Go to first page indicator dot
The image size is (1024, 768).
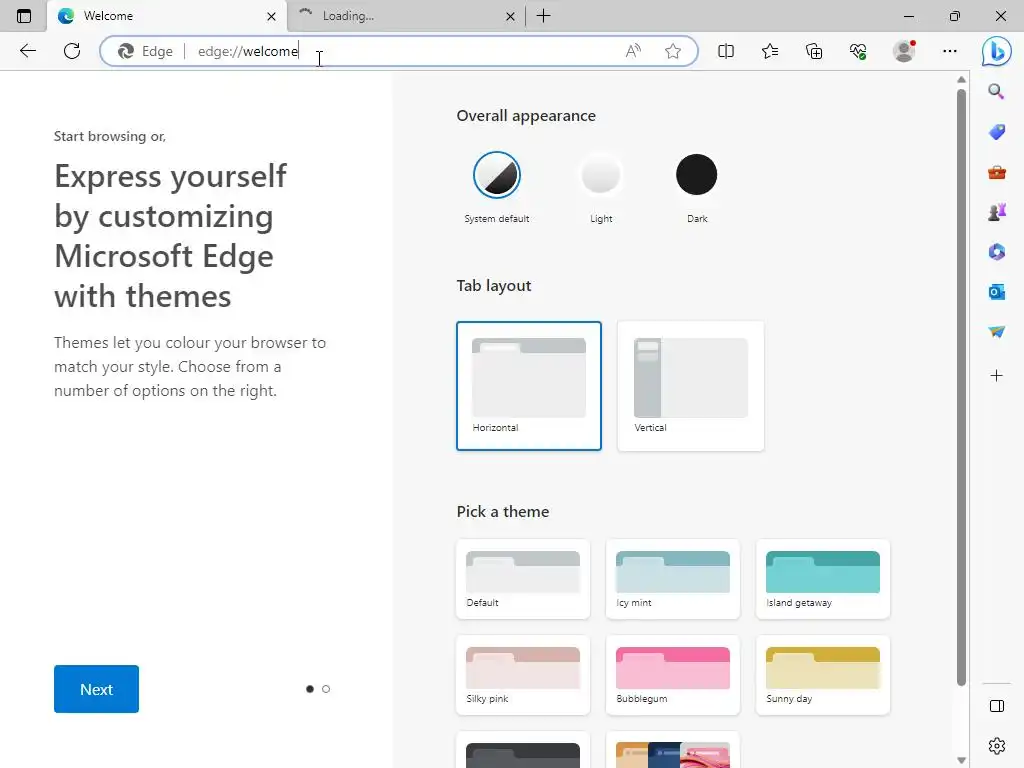point(310,689)
